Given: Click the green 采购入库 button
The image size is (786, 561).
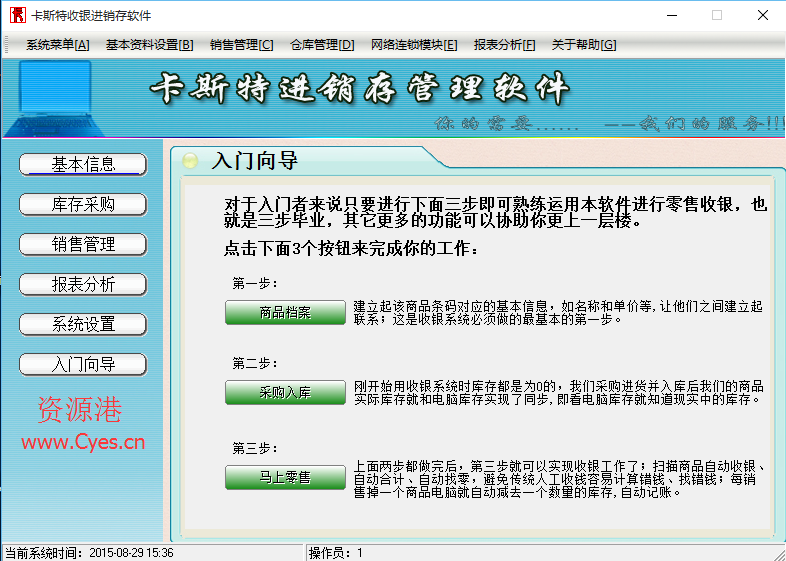Looking at the screenshot, I should 285,392.
